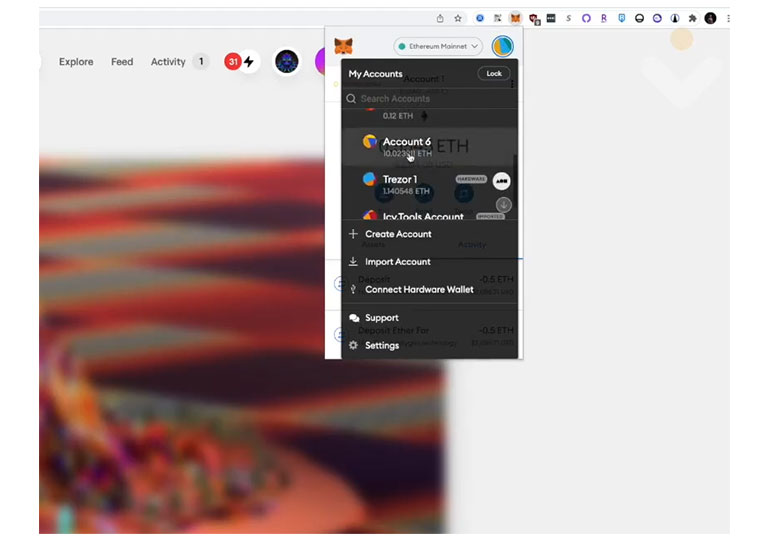Click the red 31 notifications badge
763x541 pixels.
pyautogui.click(x=233, y=62)
